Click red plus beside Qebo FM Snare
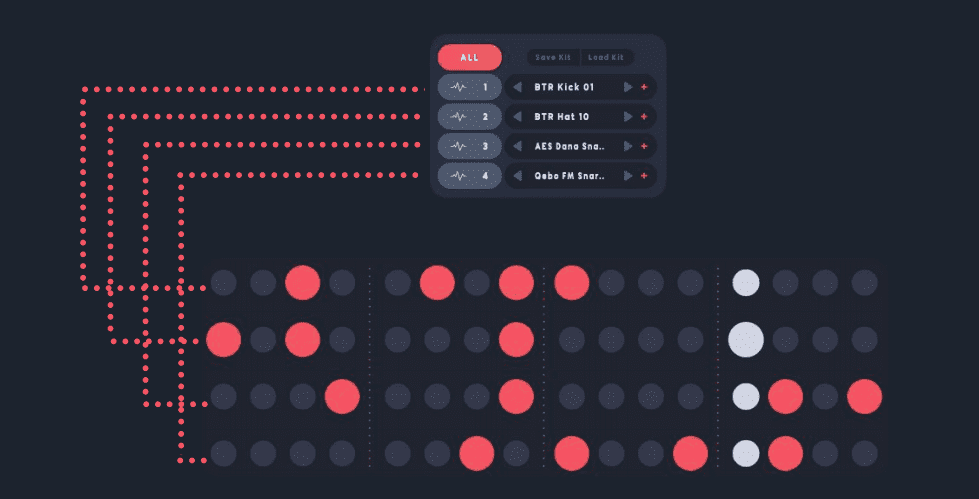The width and height of the screenshot is (979, 499). point(644,176)
